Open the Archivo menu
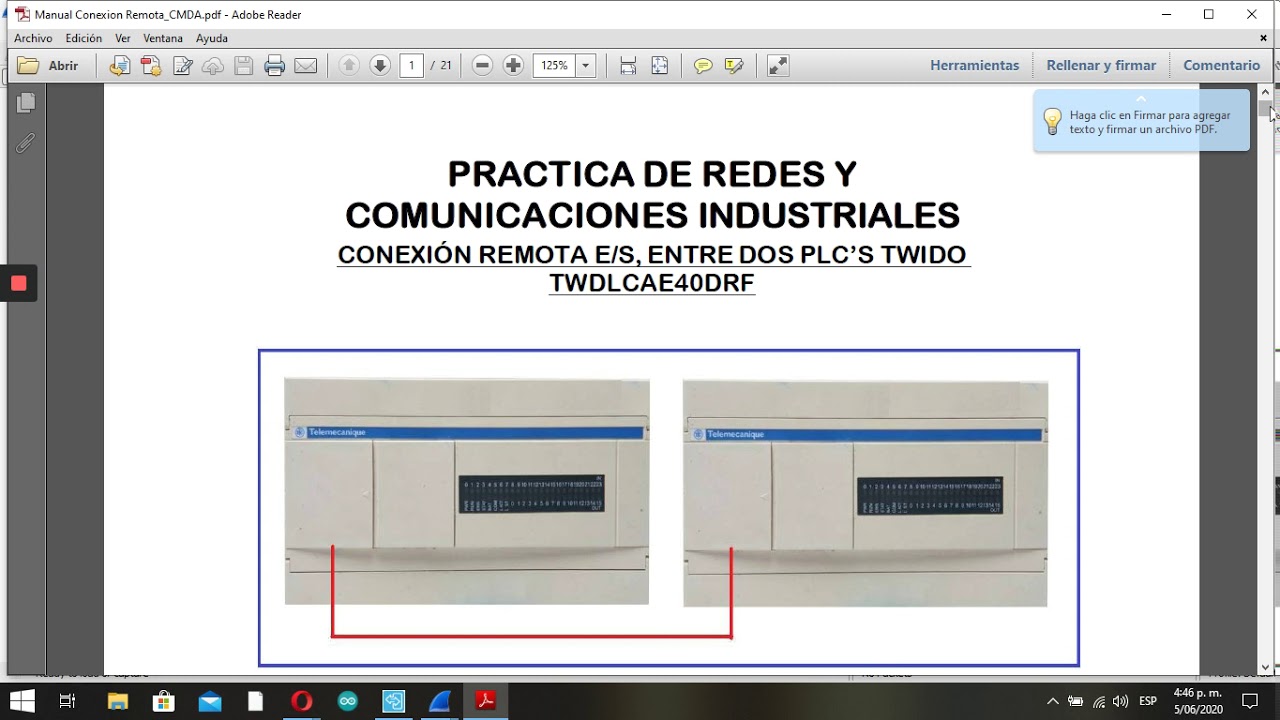The height and width of the screenshot is (720, 1280). pyautogui.click(x=33, y=38)
